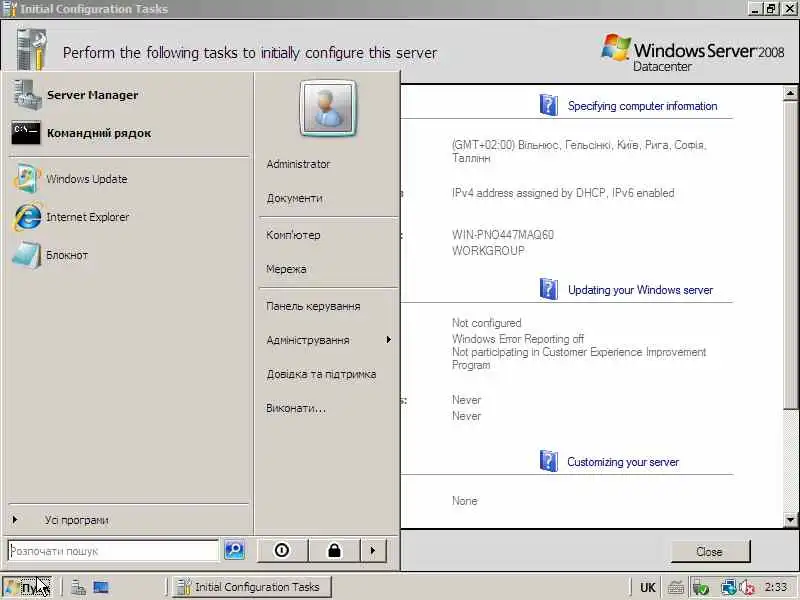Click Close button in configuration window
Image resolution: width=800 pixels, height=600 pixels.
pos(710,552)
